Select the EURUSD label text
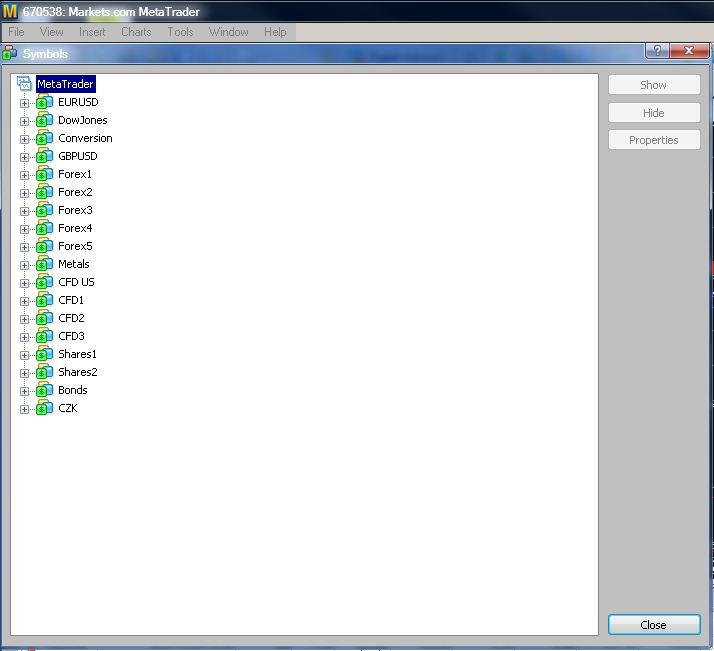The height and width of the screenshot is (651, 714). (x=78, y=102)
